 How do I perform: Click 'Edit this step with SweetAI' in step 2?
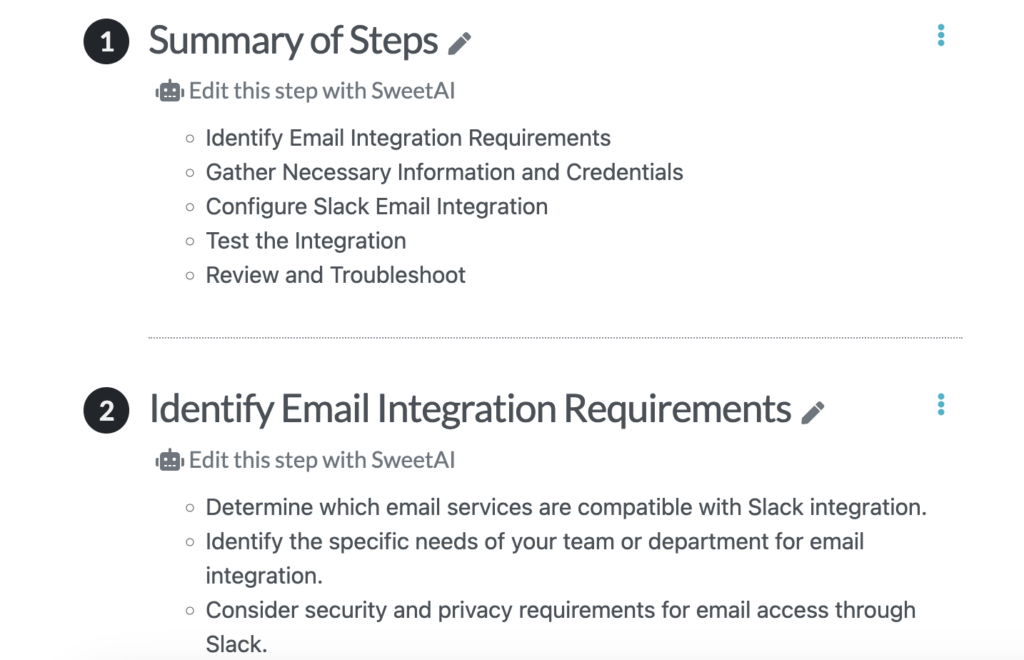pyautogui.click(x=322, y=460)
